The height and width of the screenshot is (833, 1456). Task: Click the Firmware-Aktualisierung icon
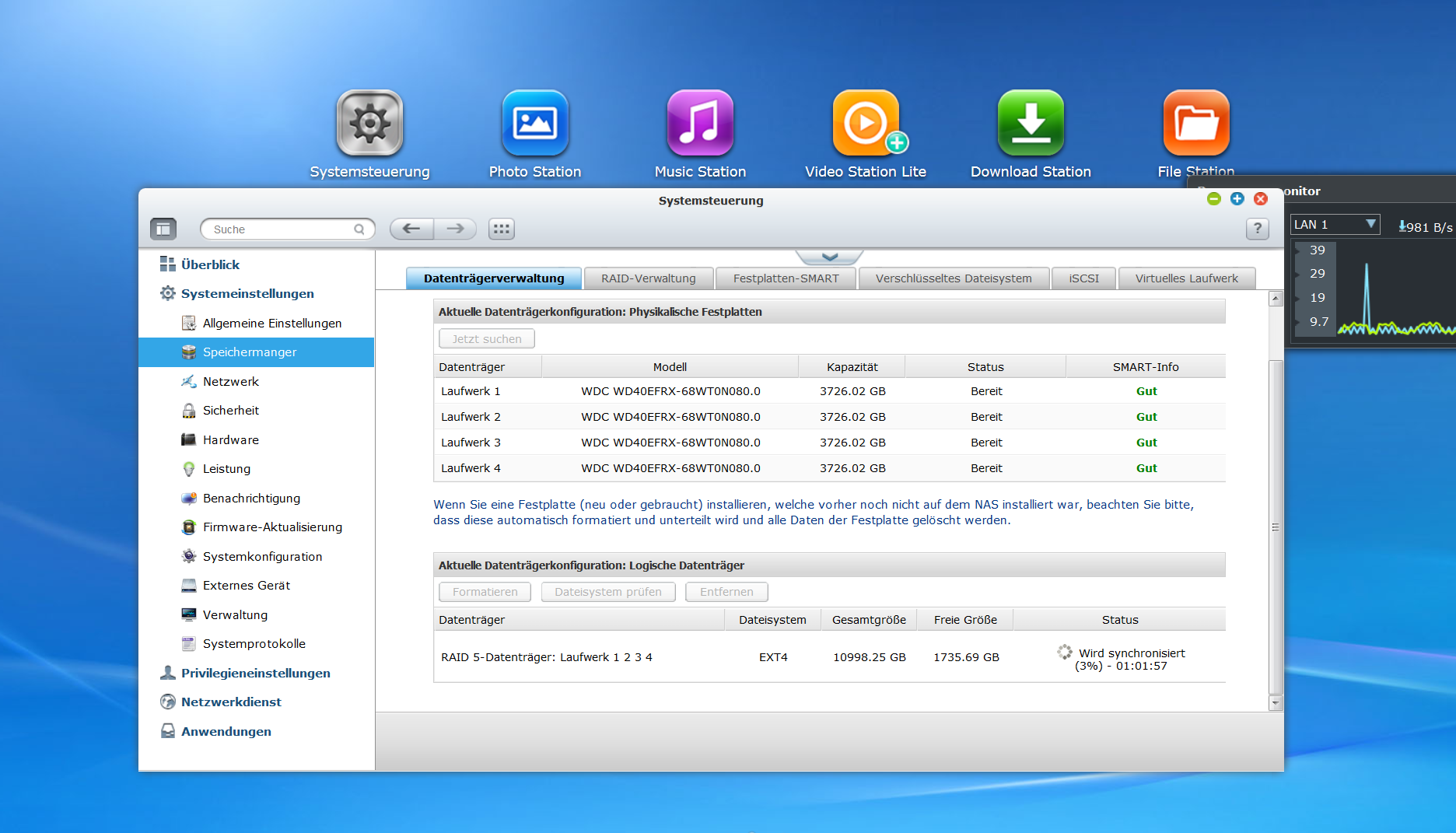188,527
